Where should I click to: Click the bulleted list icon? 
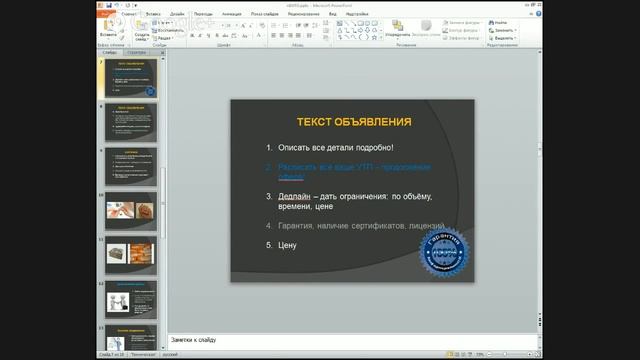[x=274, y=26]
